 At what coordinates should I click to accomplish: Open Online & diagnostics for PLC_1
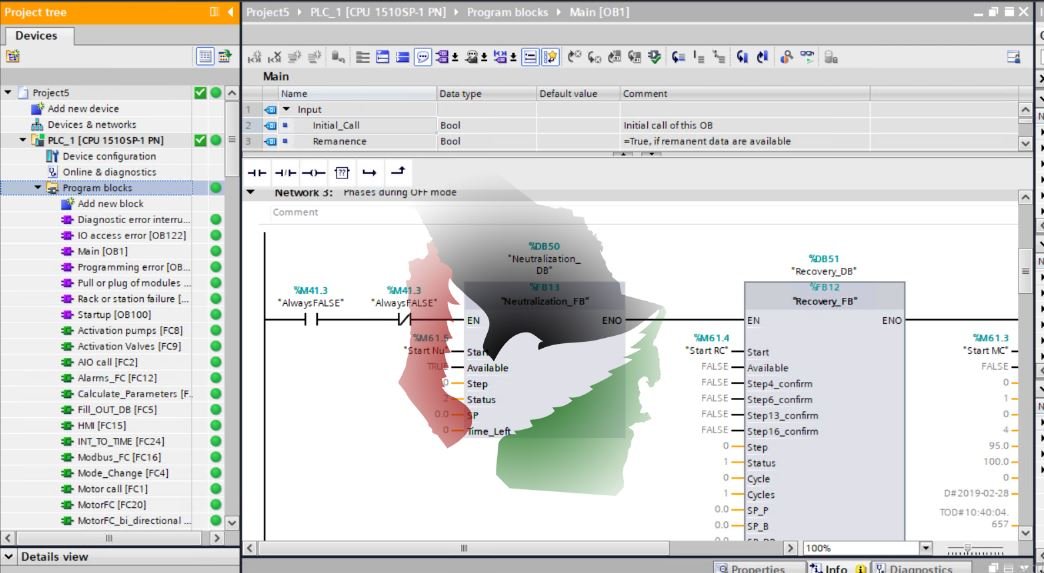pos(109,172)
